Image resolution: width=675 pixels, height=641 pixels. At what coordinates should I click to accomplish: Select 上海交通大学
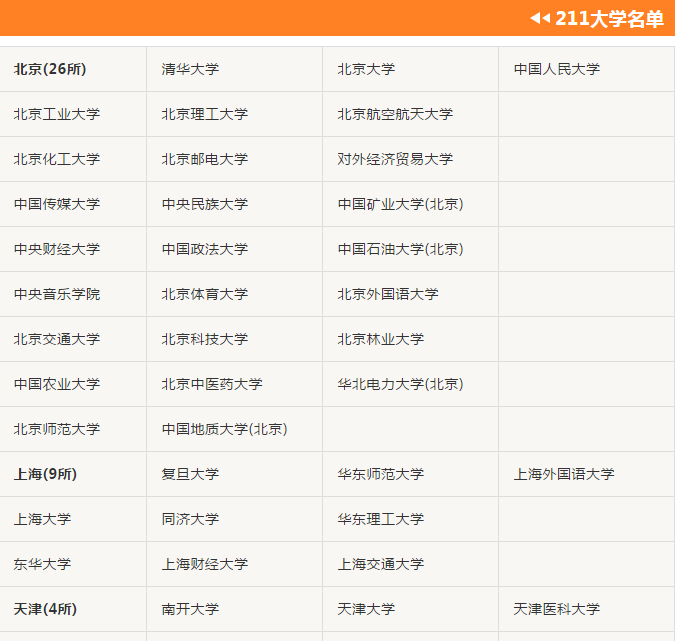381,564
